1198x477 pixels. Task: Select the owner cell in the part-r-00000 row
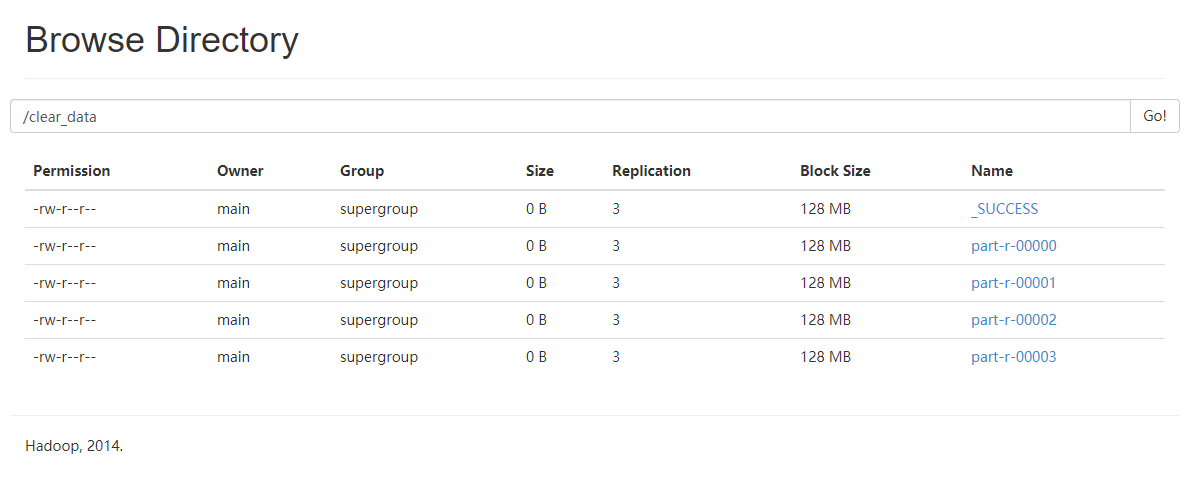(234, 246)
